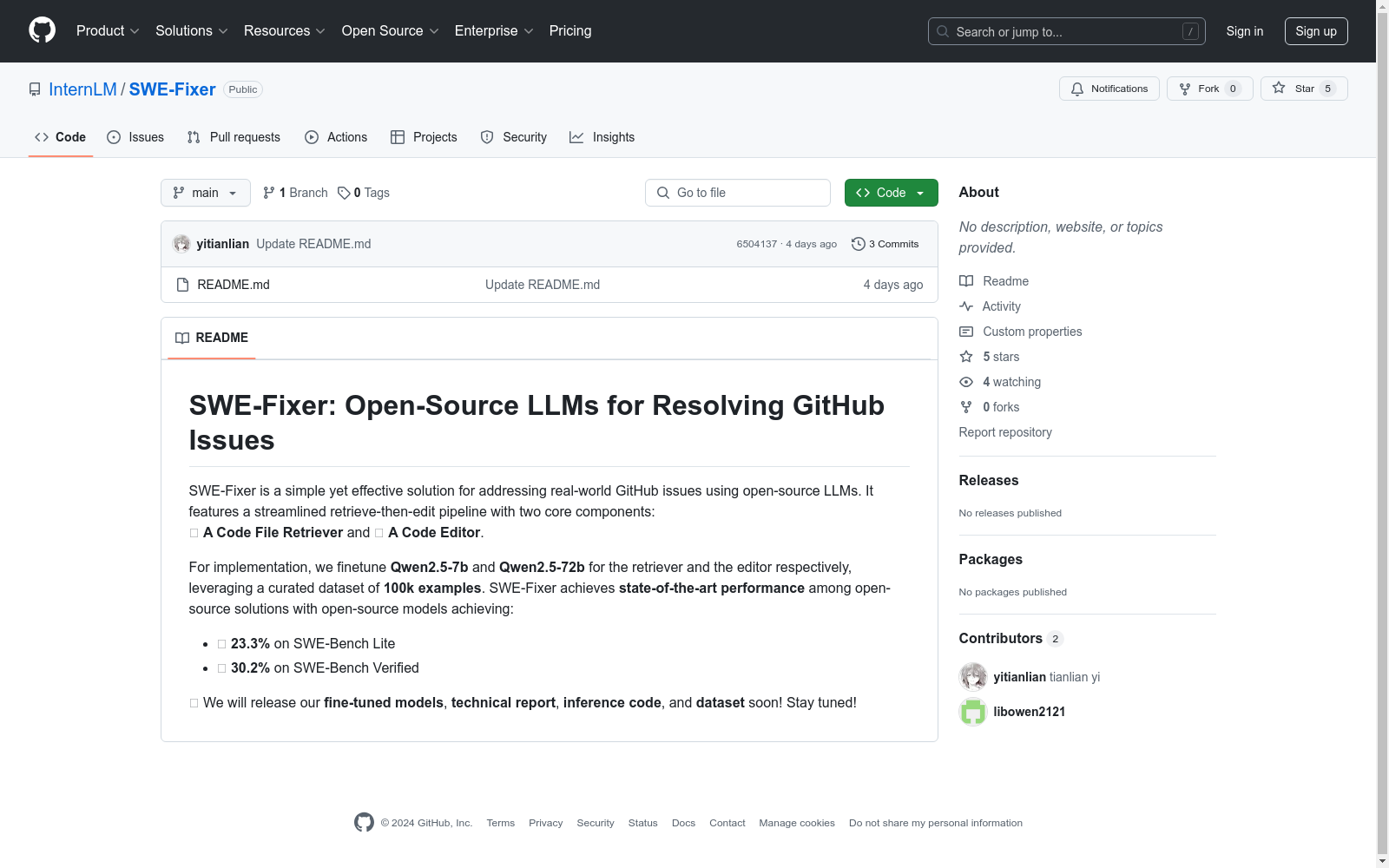
Task: Click the GitHub logo in header
Action: [42, 30]
